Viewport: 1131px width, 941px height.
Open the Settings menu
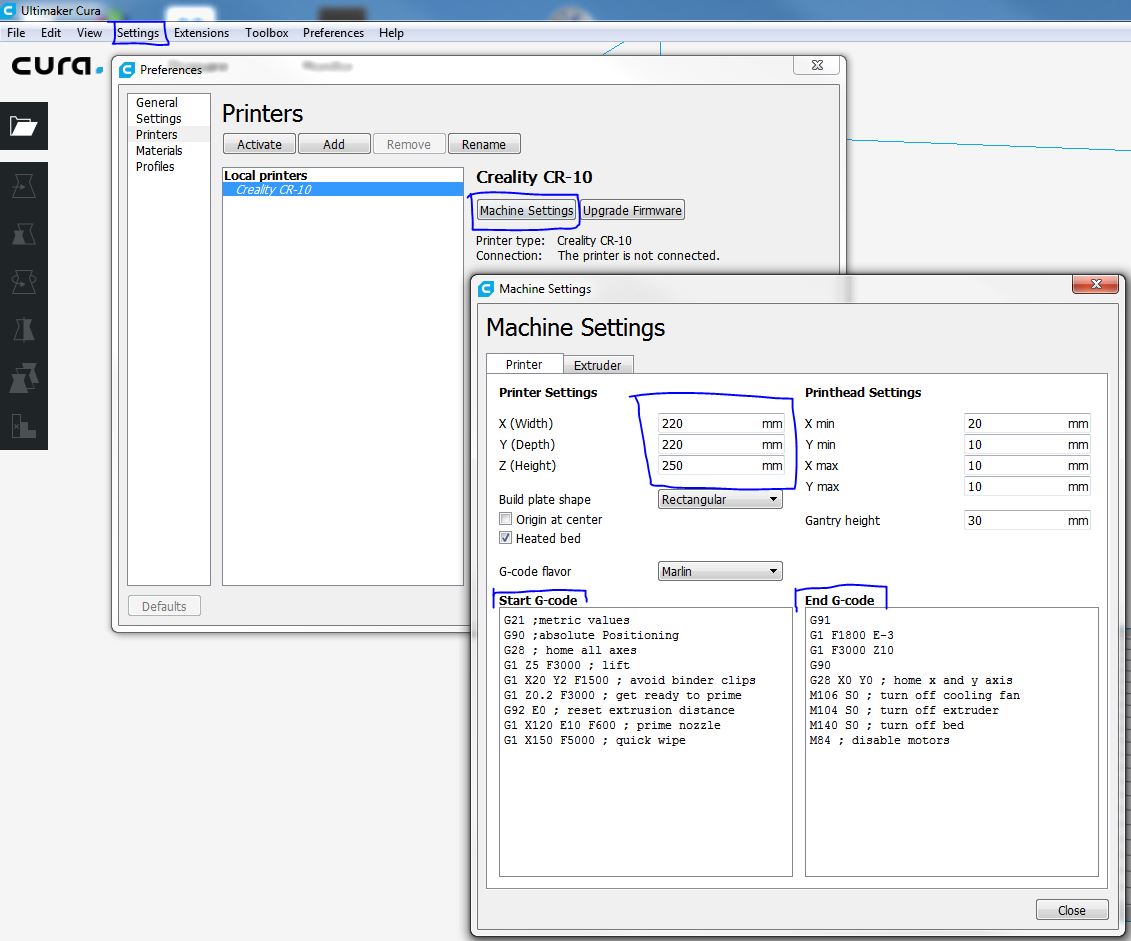(x=138, y=32)
